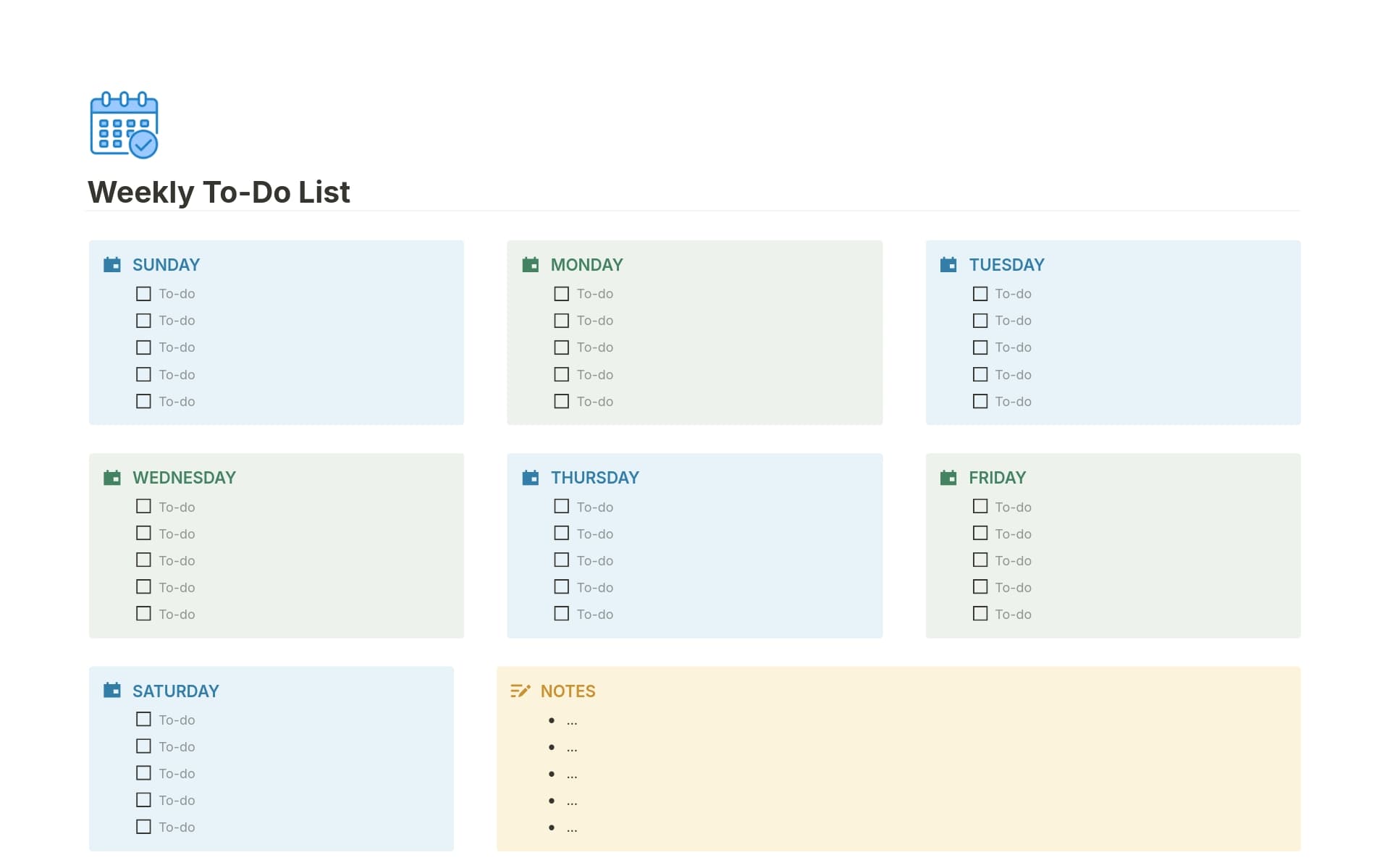Click the large page calendar icon above title
The width and height of the screenshot is (1390, 868).
pos(123,124)
